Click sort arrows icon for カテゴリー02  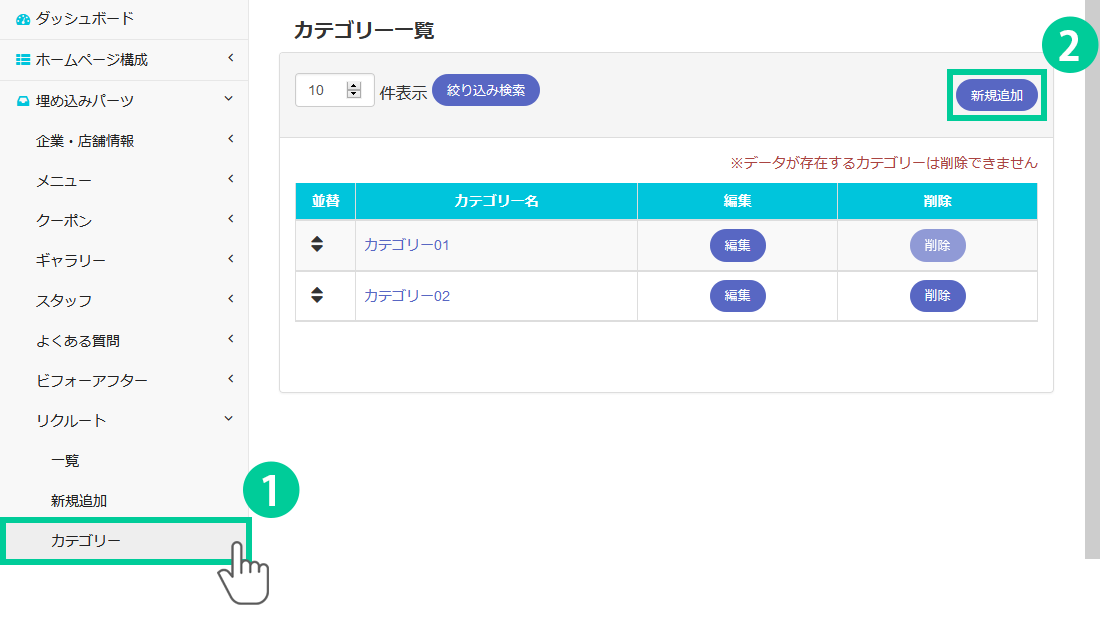(x=317, y=295)
